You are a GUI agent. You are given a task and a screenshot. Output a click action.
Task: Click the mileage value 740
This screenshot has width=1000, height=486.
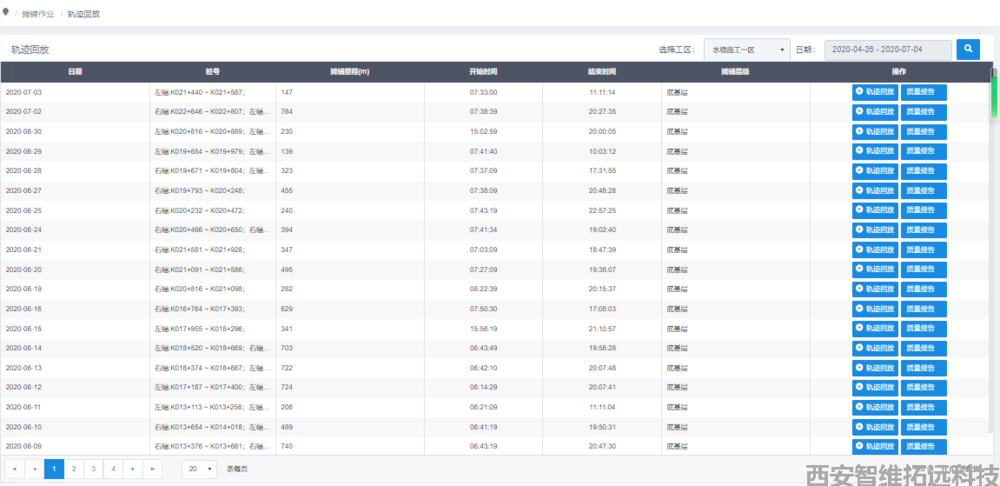(x=286, y=446)
